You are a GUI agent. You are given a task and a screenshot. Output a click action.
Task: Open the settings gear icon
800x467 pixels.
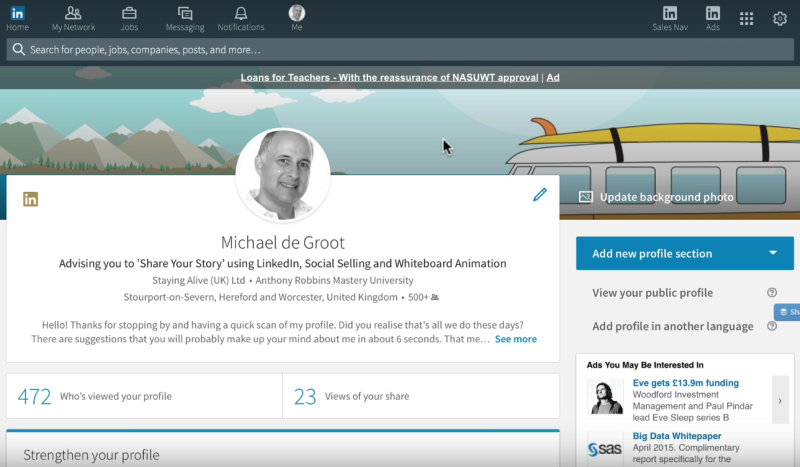pyautogui.click(x=780, y=19)
